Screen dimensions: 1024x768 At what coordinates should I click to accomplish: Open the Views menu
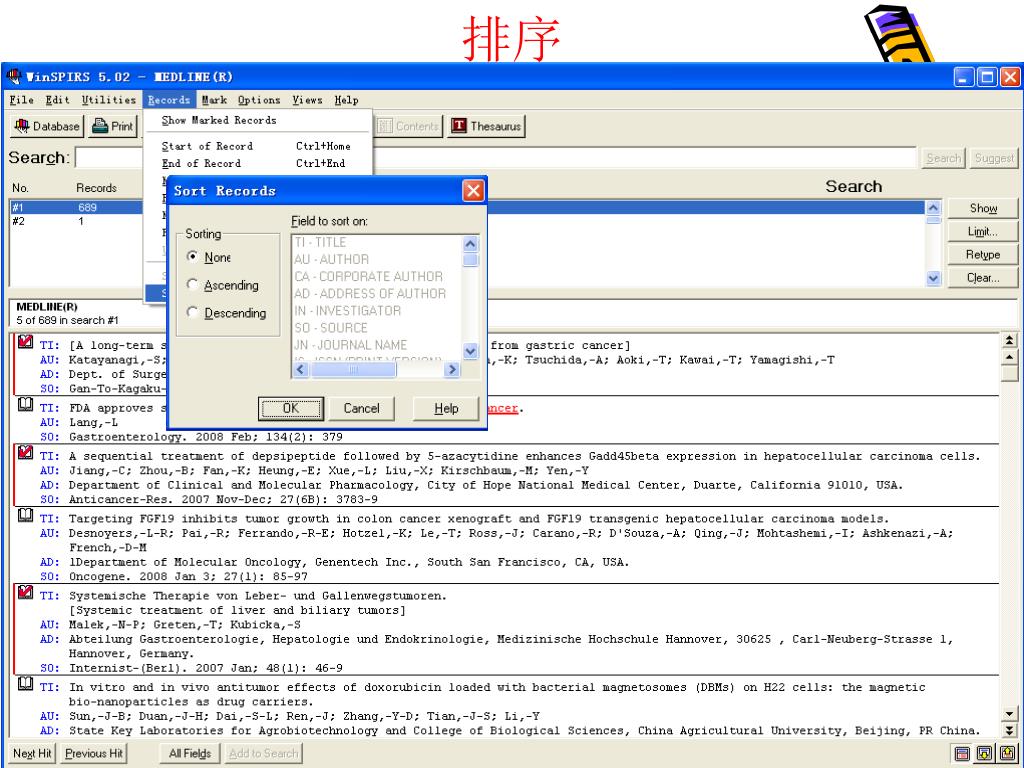coord(308,100)
